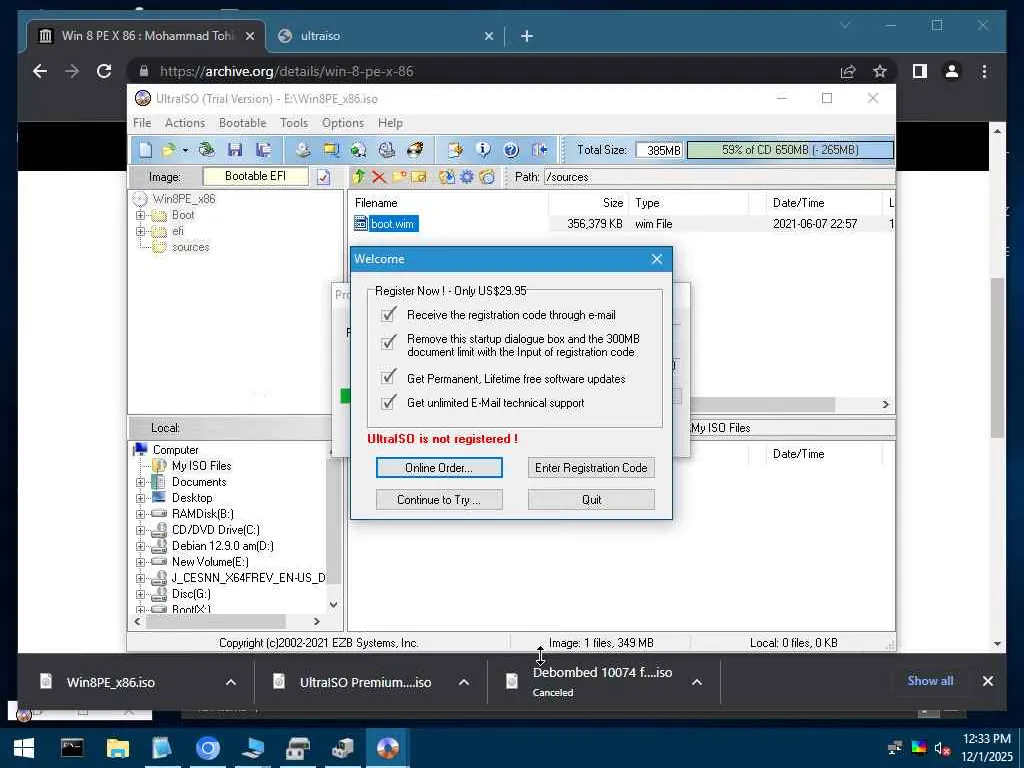
Task: Click the red X Delete icon
Action: point(379,176)
